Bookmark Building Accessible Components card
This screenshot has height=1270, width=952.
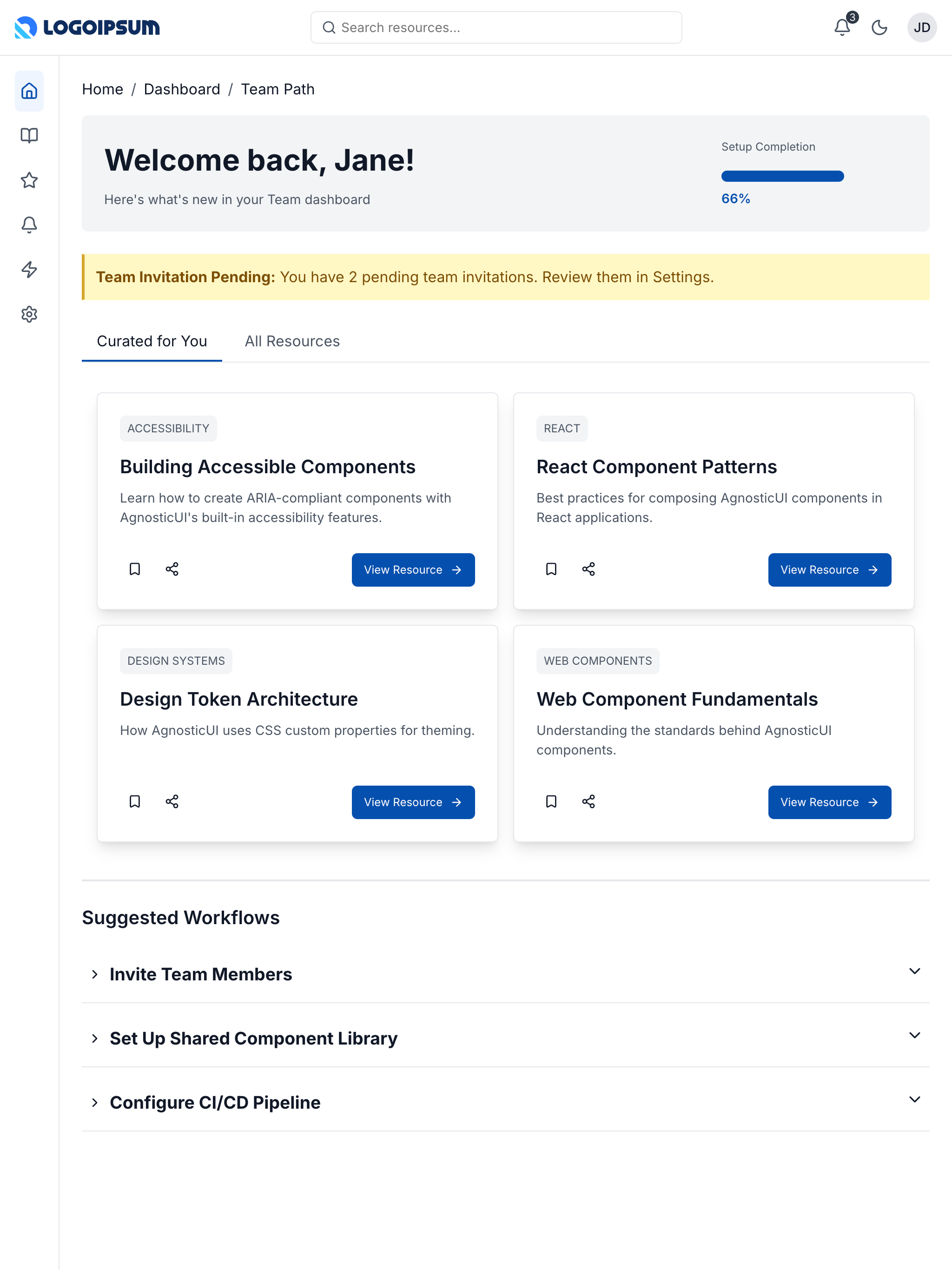point(135,569)
